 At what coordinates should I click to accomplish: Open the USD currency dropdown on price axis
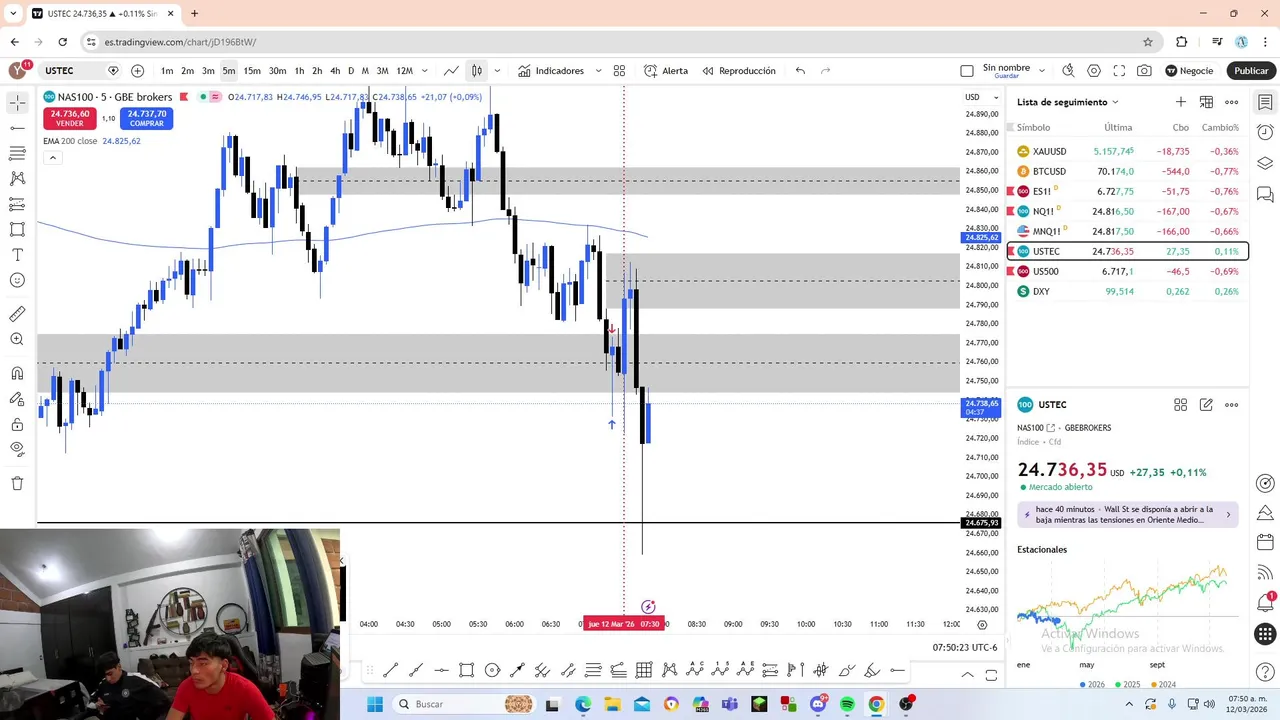(980, 97)
